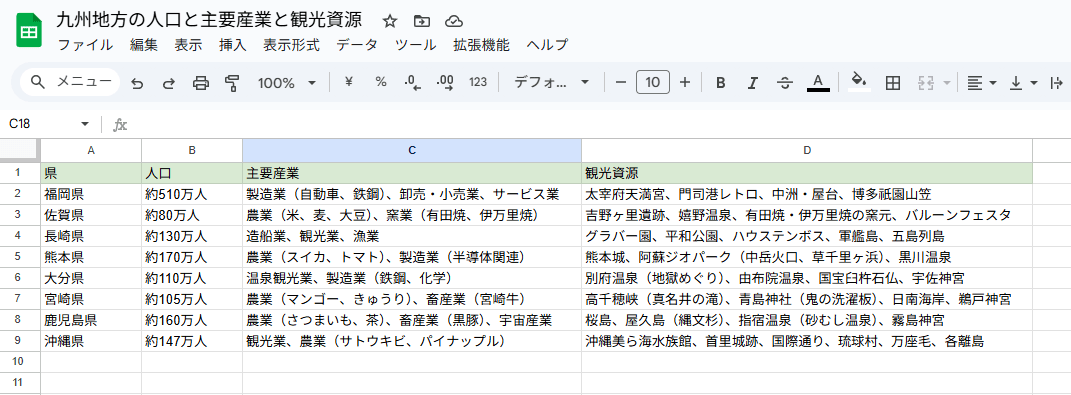Open the text color picker
Viewport: 1071px width, 395px height.
818,83
